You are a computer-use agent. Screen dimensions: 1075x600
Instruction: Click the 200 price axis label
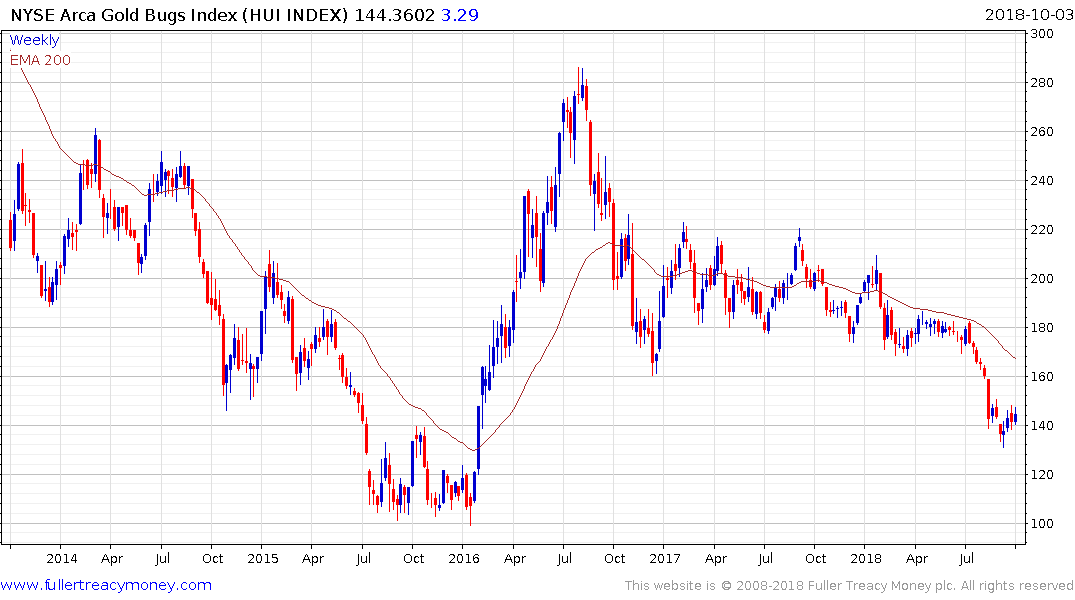point(1041,278)
